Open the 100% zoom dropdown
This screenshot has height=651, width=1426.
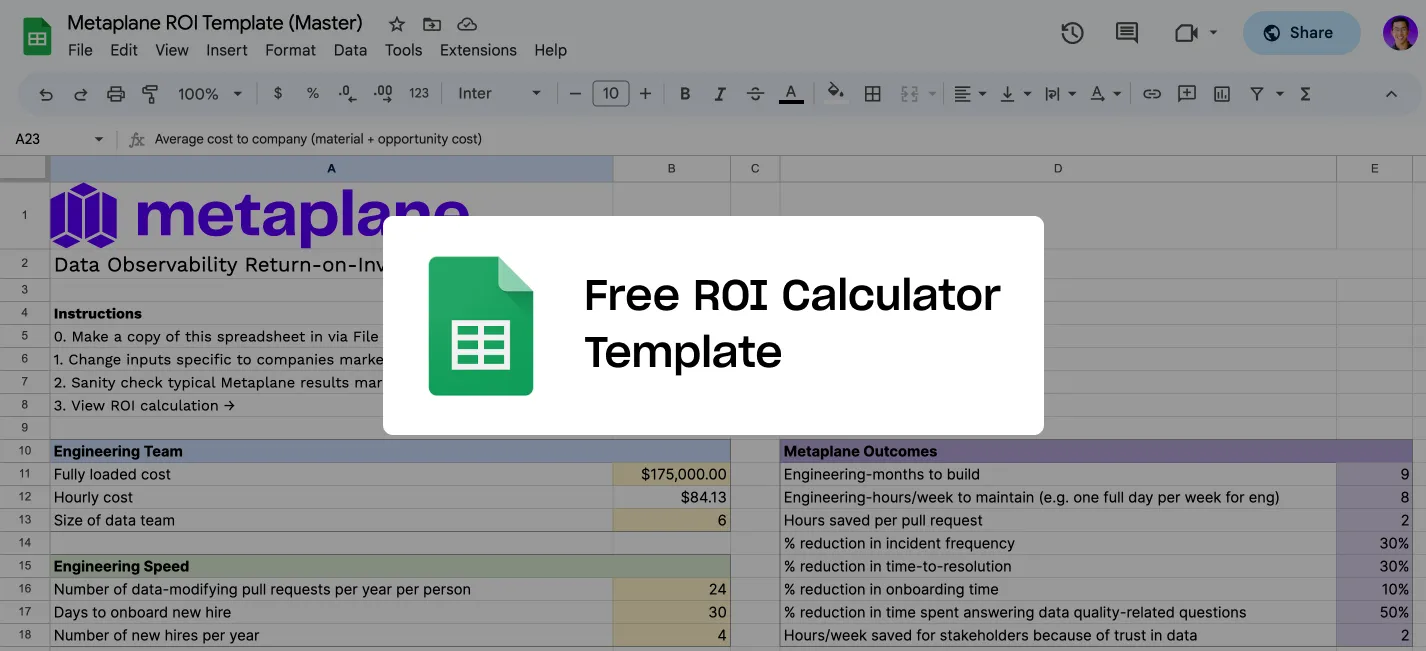(210, 94)
